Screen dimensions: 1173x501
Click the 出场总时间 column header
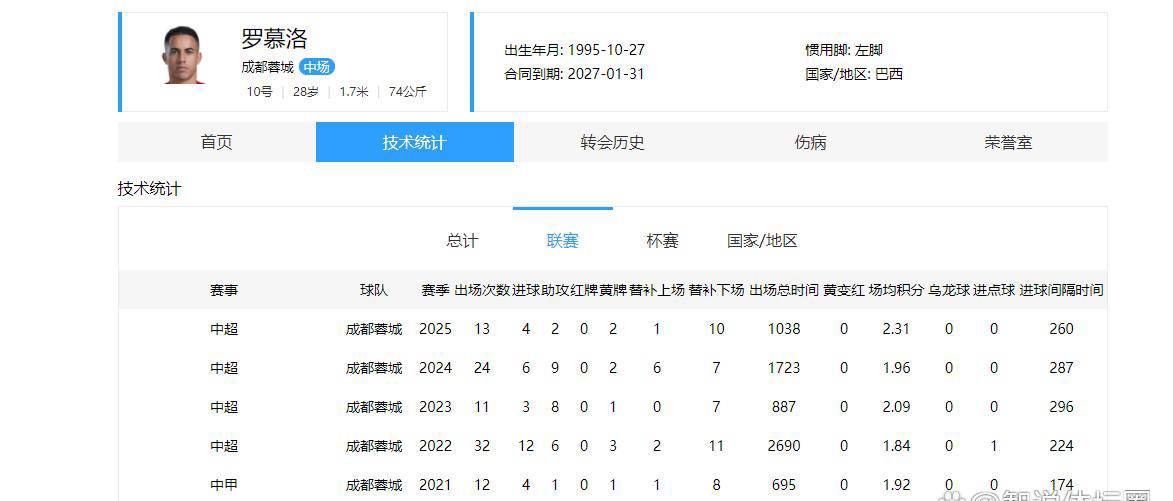pyautogui.click(x=783, y=290)
